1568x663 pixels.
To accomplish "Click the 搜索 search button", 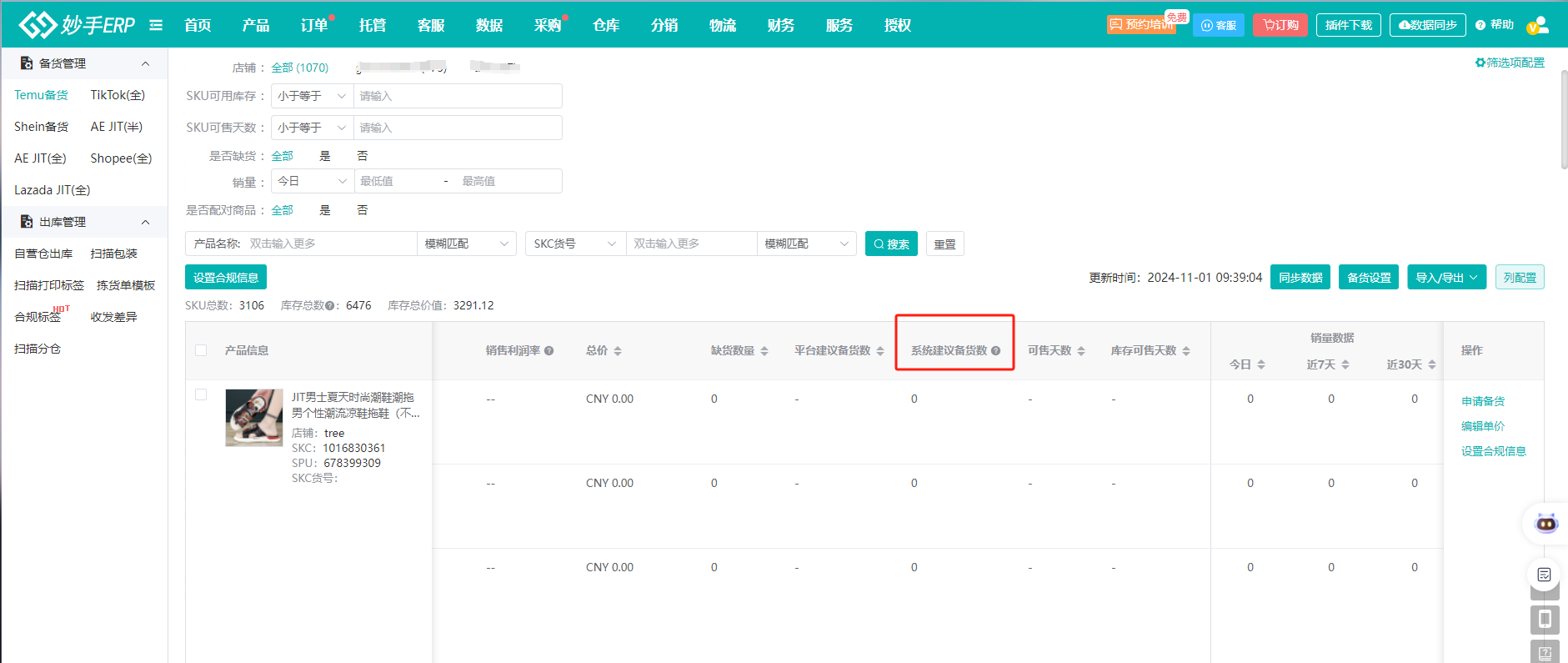I will point(891,244).
